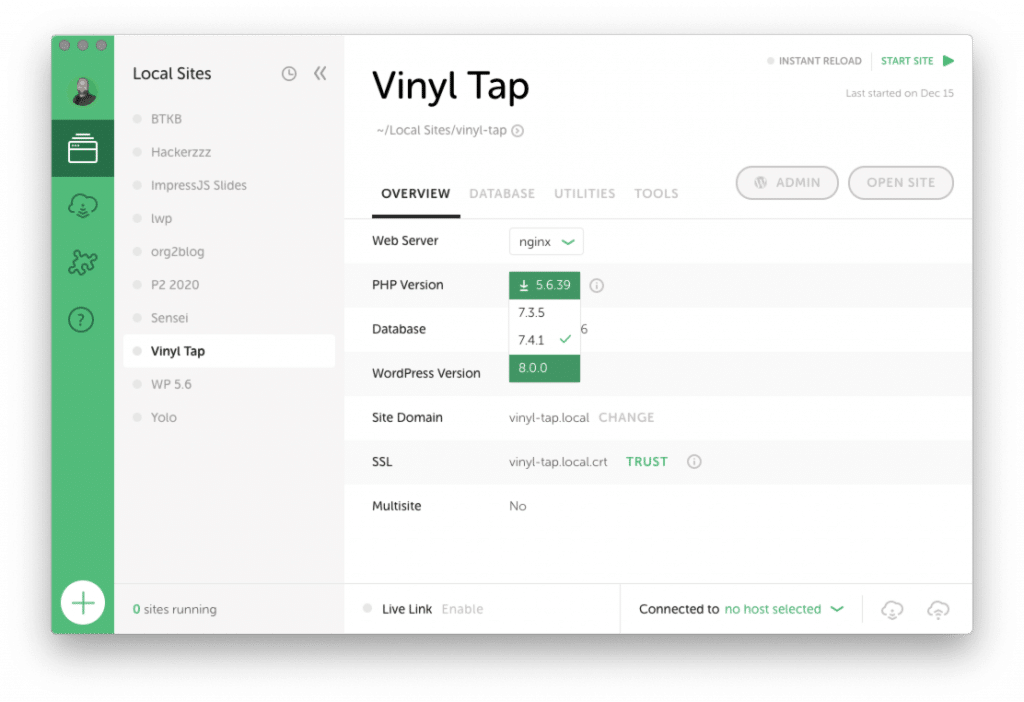Viewport: 1024px width, 702px height.
Task: Switch to the Overview tab
Action: click(416, 194)
